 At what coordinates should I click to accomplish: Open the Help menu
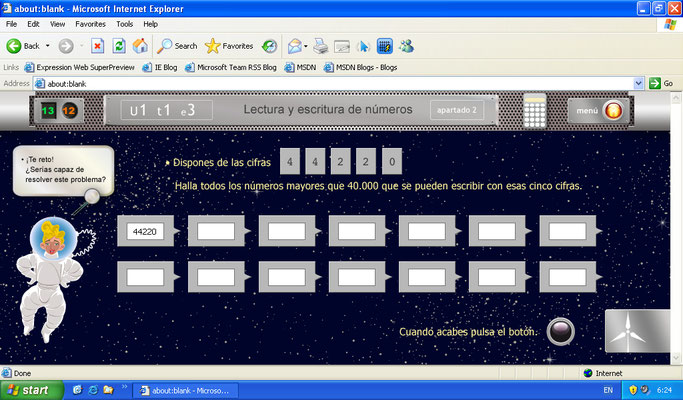click(x=150, y=24)
